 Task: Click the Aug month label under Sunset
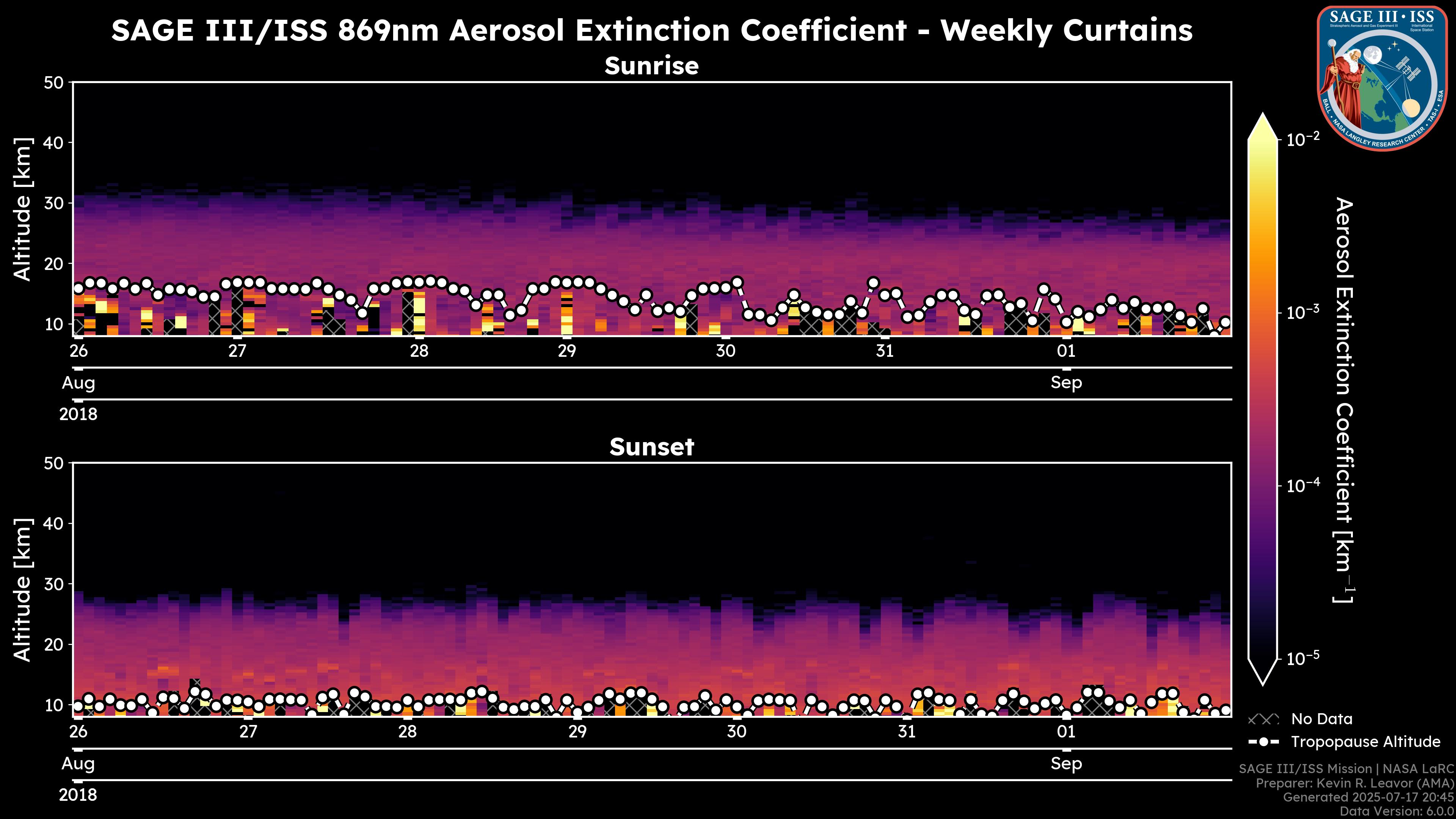coord(78,764)
